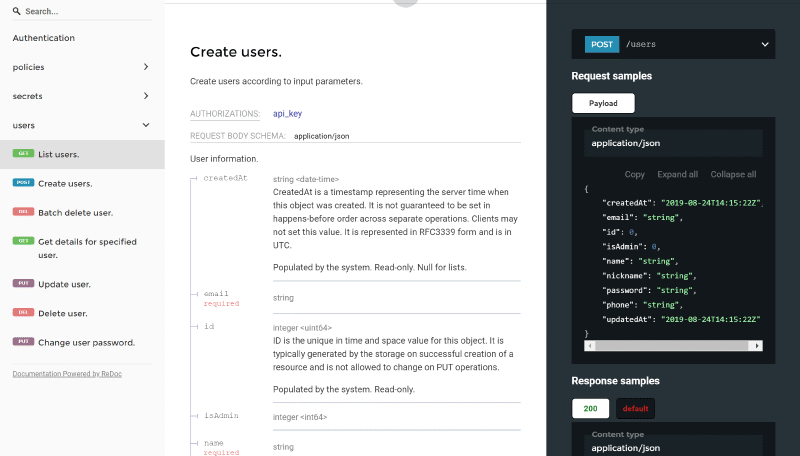The image size is (800, 456).
Task: Expand all request sample fields
Action: [677, 174]
